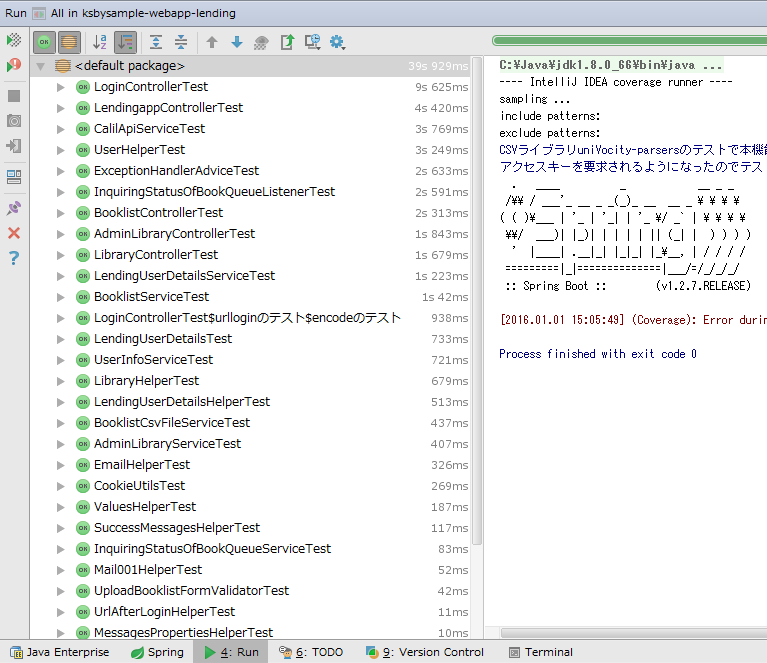Click the Stop process square icon

point(14,96)
